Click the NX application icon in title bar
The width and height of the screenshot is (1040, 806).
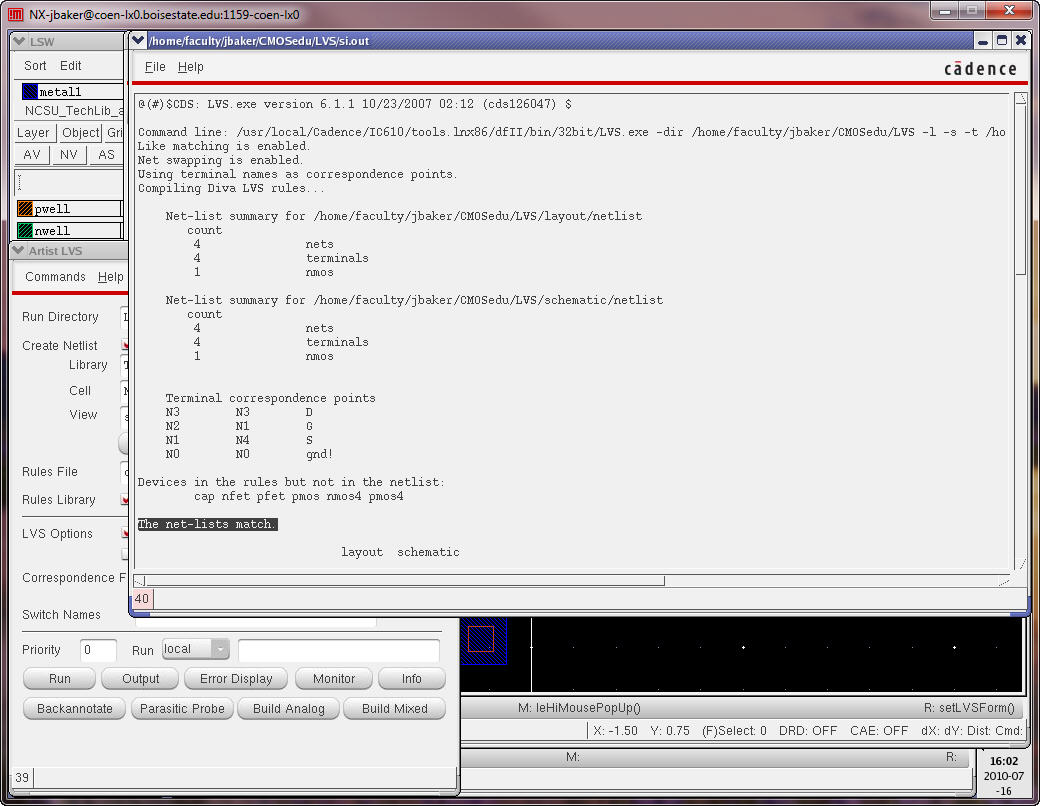tap(15, 14)
